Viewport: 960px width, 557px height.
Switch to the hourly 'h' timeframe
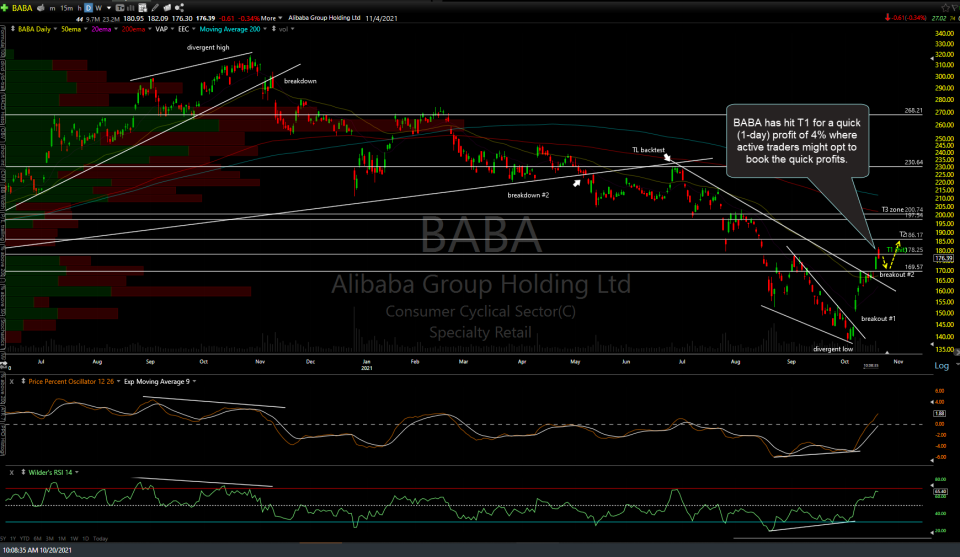coord(79,9)
